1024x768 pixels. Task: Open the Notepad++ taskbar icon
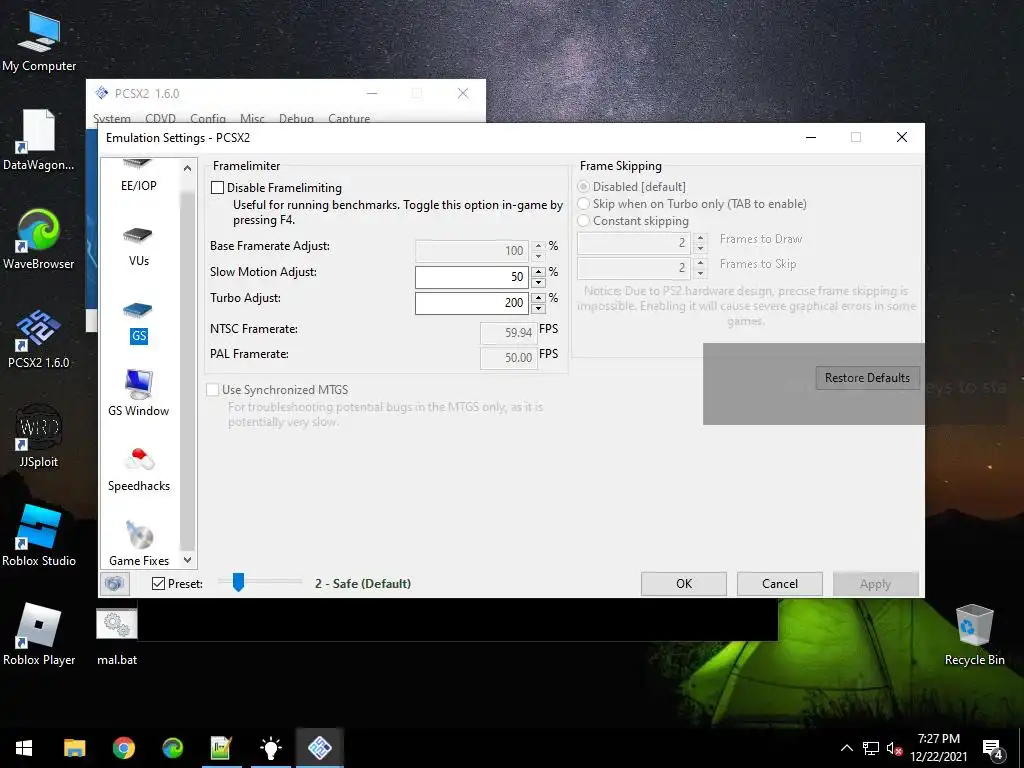click(x=221, y=748)
